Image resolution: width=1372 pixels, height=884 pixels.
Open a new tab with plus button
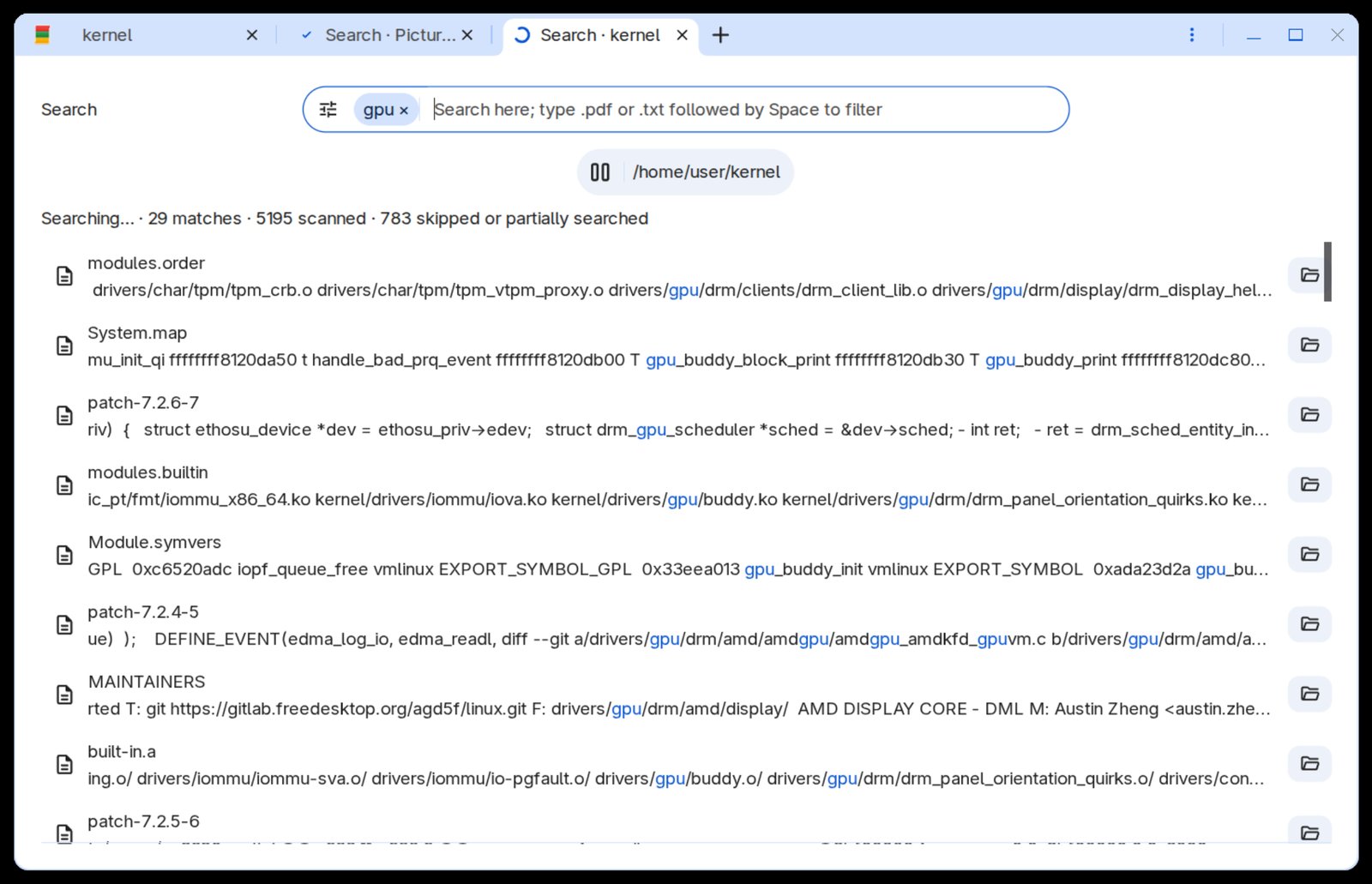[x=721, y=35]
